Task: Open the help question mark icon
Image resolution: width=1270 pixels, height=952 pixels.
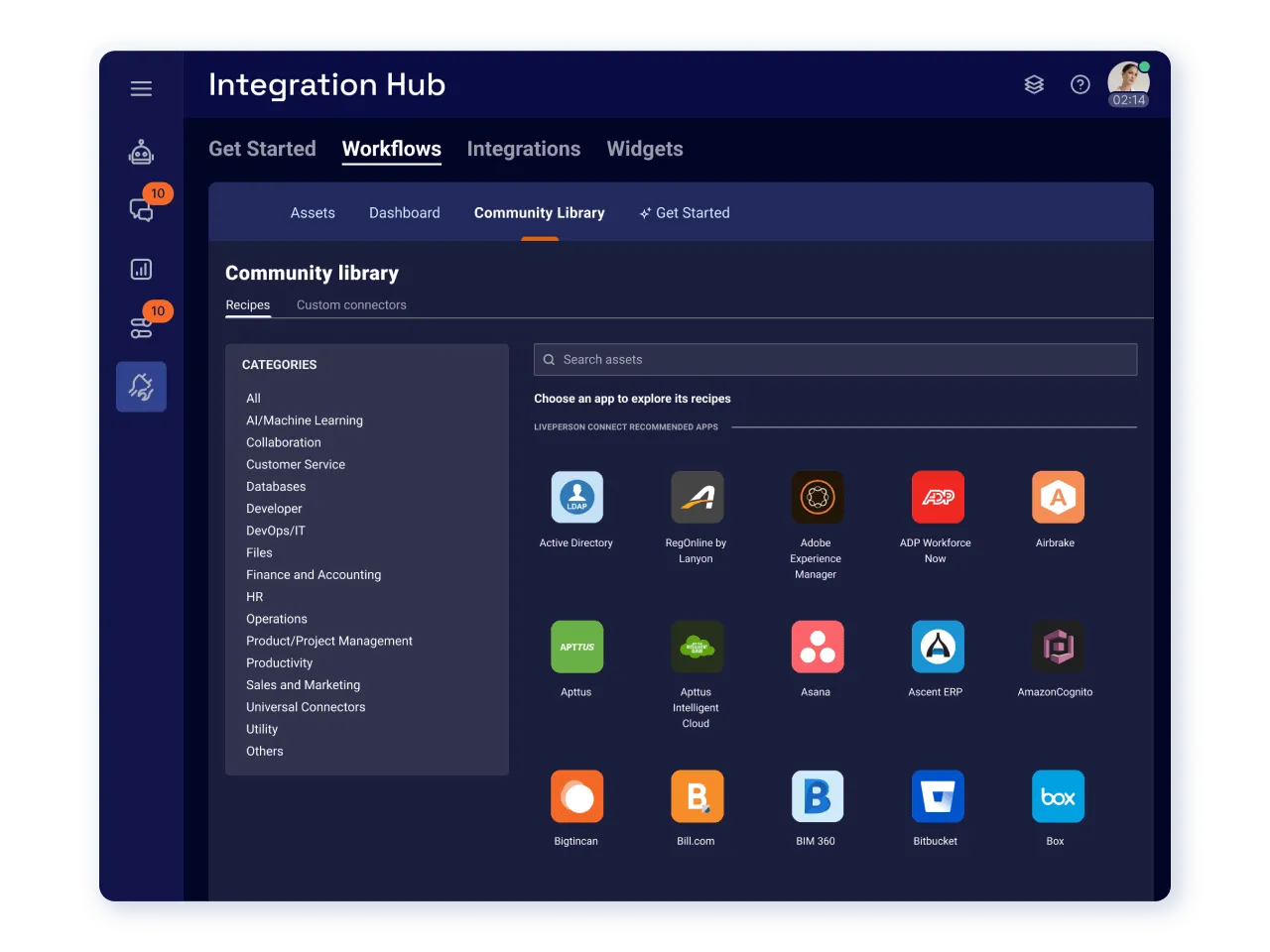Action: 1080,84
